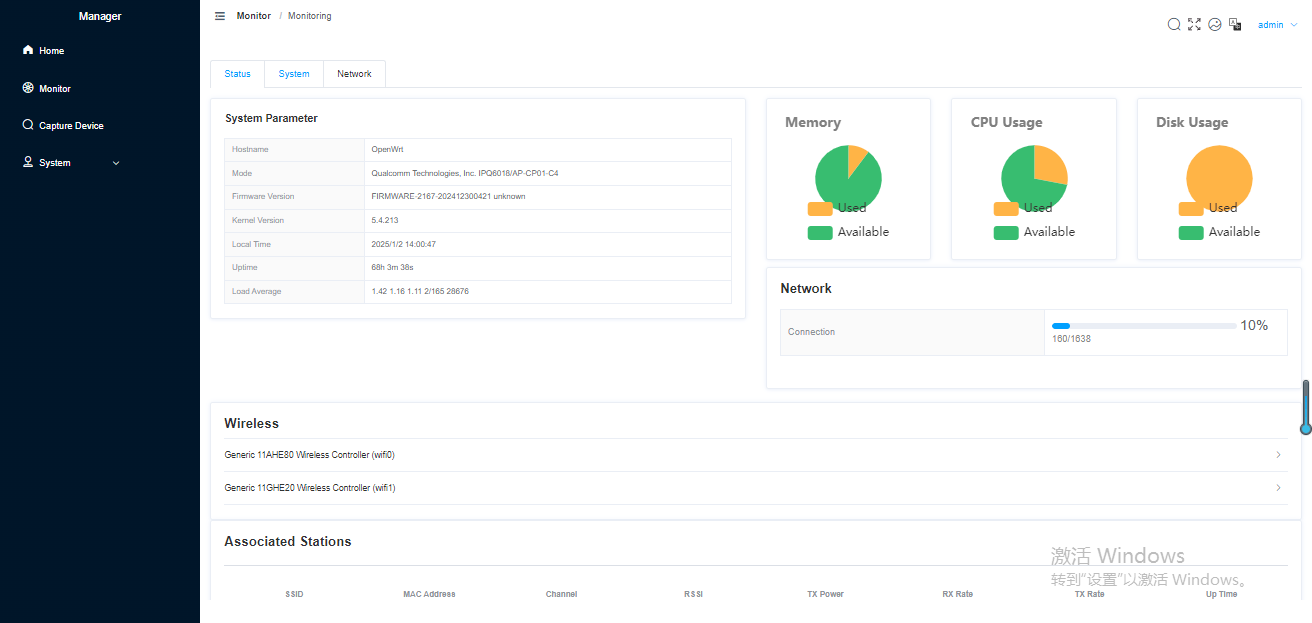The width and height of the screenshot is (1312, 623).
Task: Open Capture Device in the sidebar menu
Action: [100, 125]
